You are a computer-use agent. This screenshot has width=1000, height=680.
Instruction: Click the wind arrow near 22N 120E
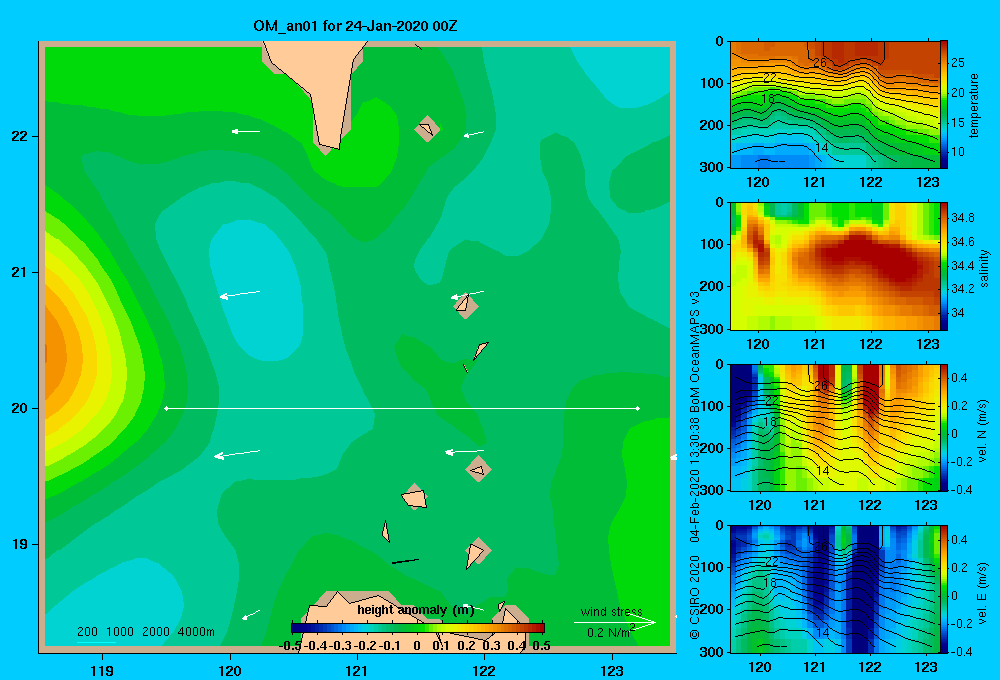[246, 131]
